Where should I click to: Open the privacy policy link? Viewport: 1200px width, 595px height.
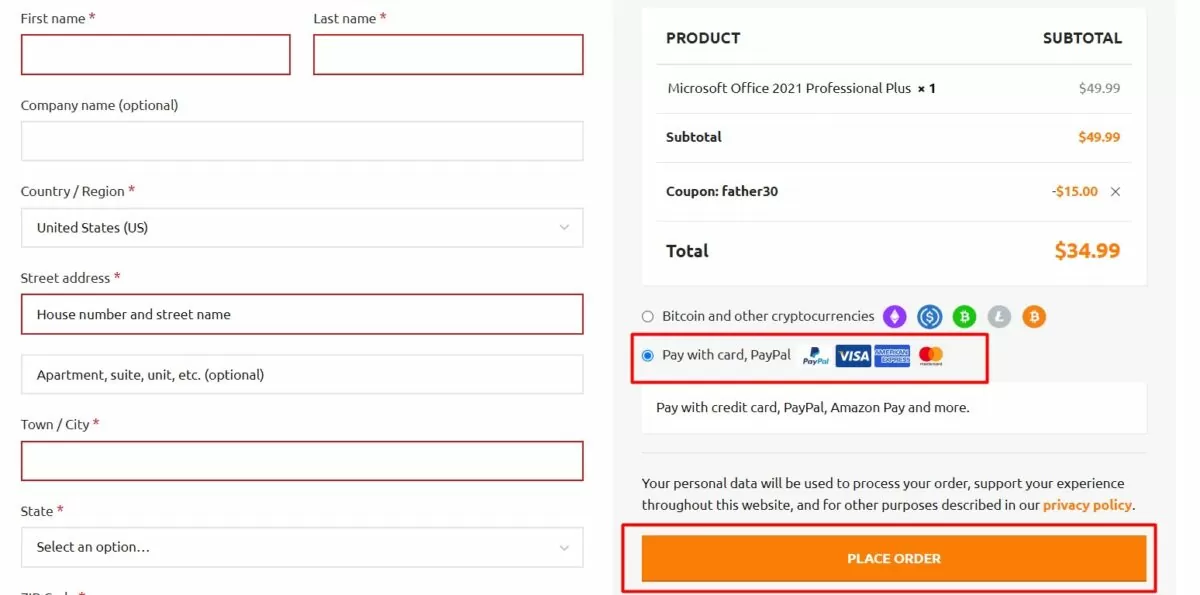1087,505
